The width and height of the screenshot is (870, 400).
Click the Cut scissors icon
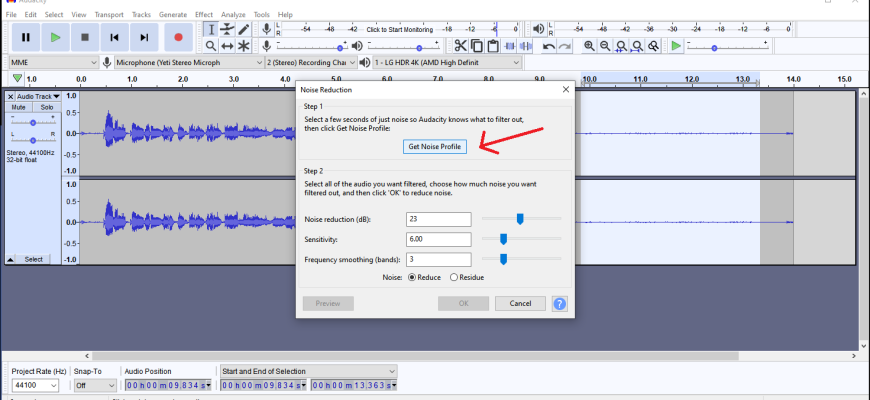point(460,46)
